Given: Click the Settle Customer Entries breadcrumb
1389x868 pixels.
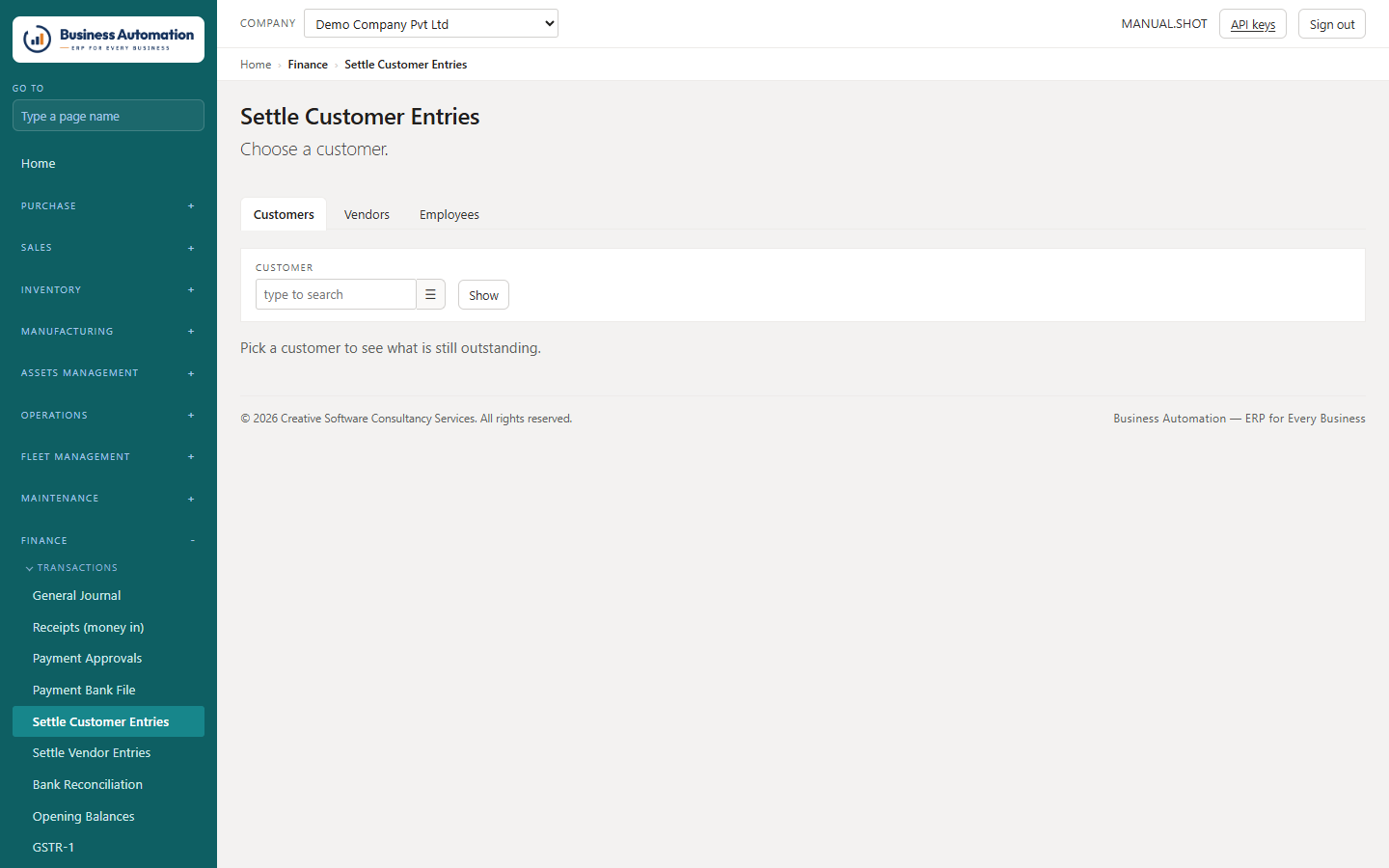Looking at the screenshot, I should pos(406,65).
